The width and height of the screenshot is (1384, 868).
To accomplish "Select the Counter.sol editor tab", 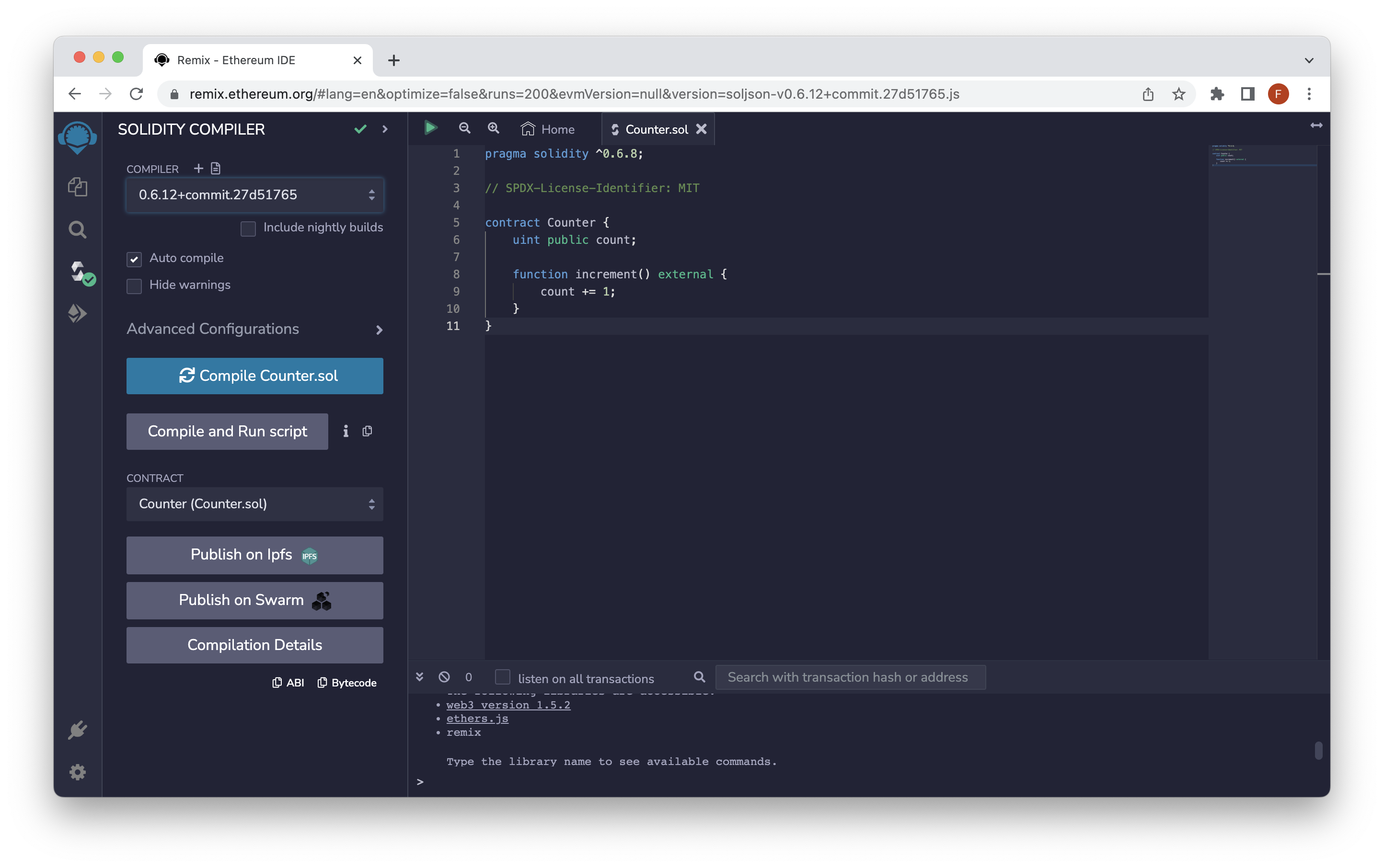I will coord(656,128).
